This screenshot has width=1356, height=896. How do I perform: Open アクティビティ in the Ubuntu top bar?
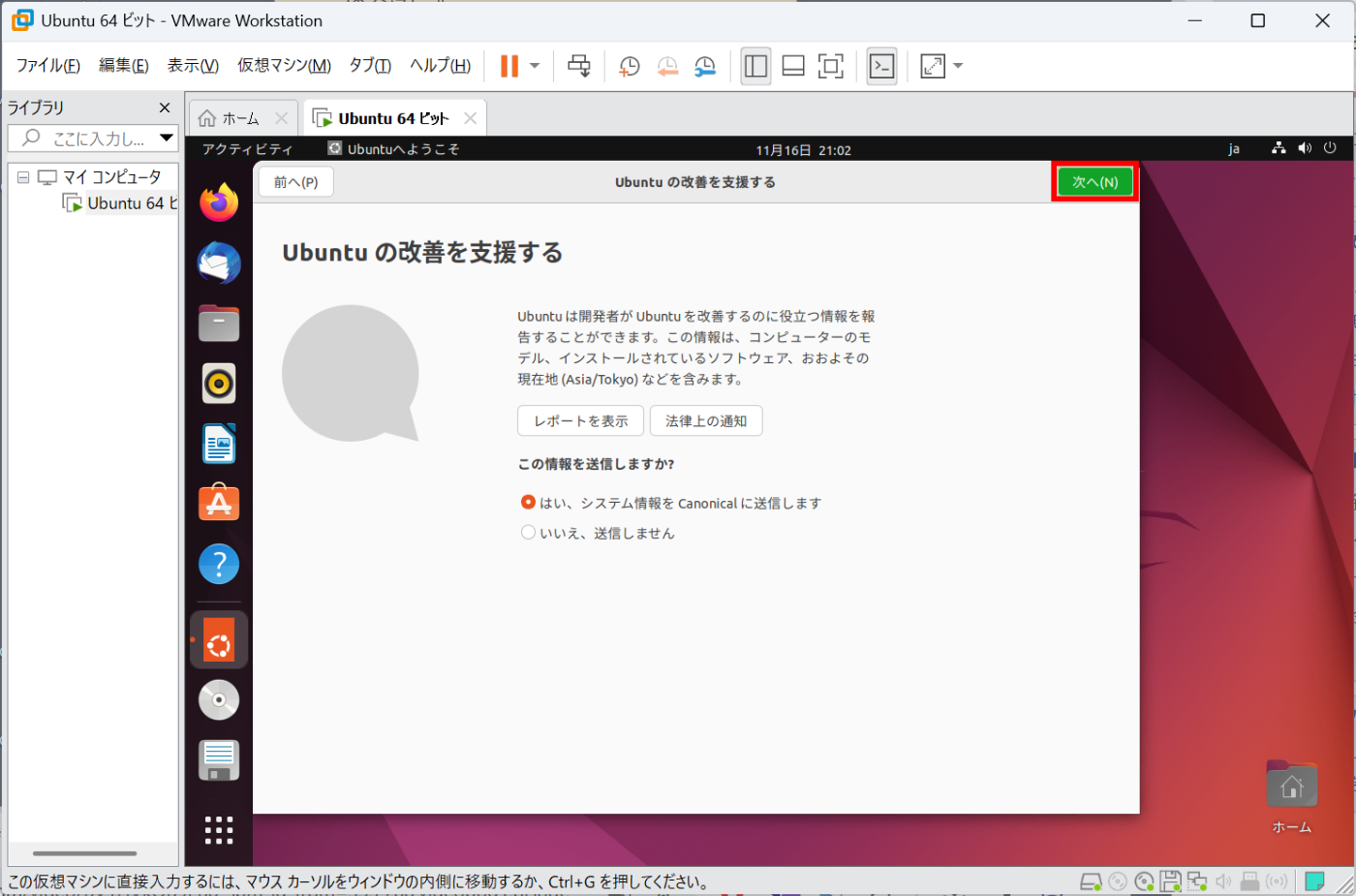tap(247, 149)
